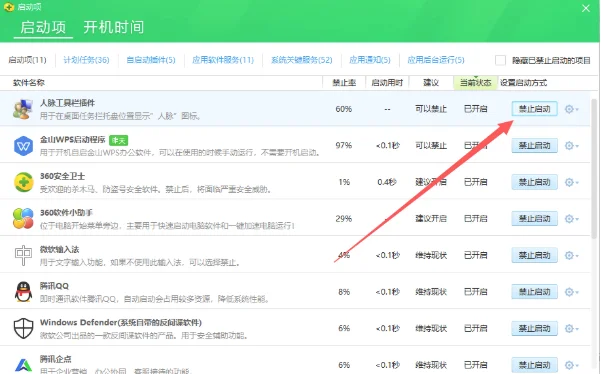
Task: Select the 应用后台运行(5) sub-tab
Action: (x=435, y=60)
